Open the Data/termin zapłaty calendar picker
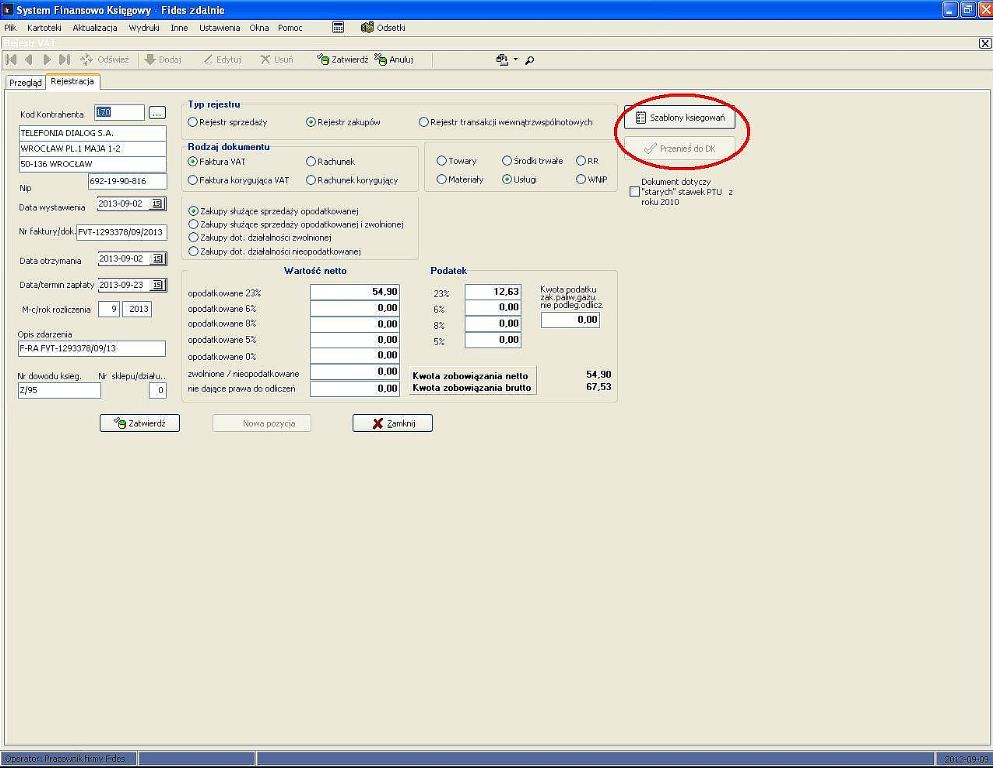This screenshot has height=768, width=993. [157, 285]
